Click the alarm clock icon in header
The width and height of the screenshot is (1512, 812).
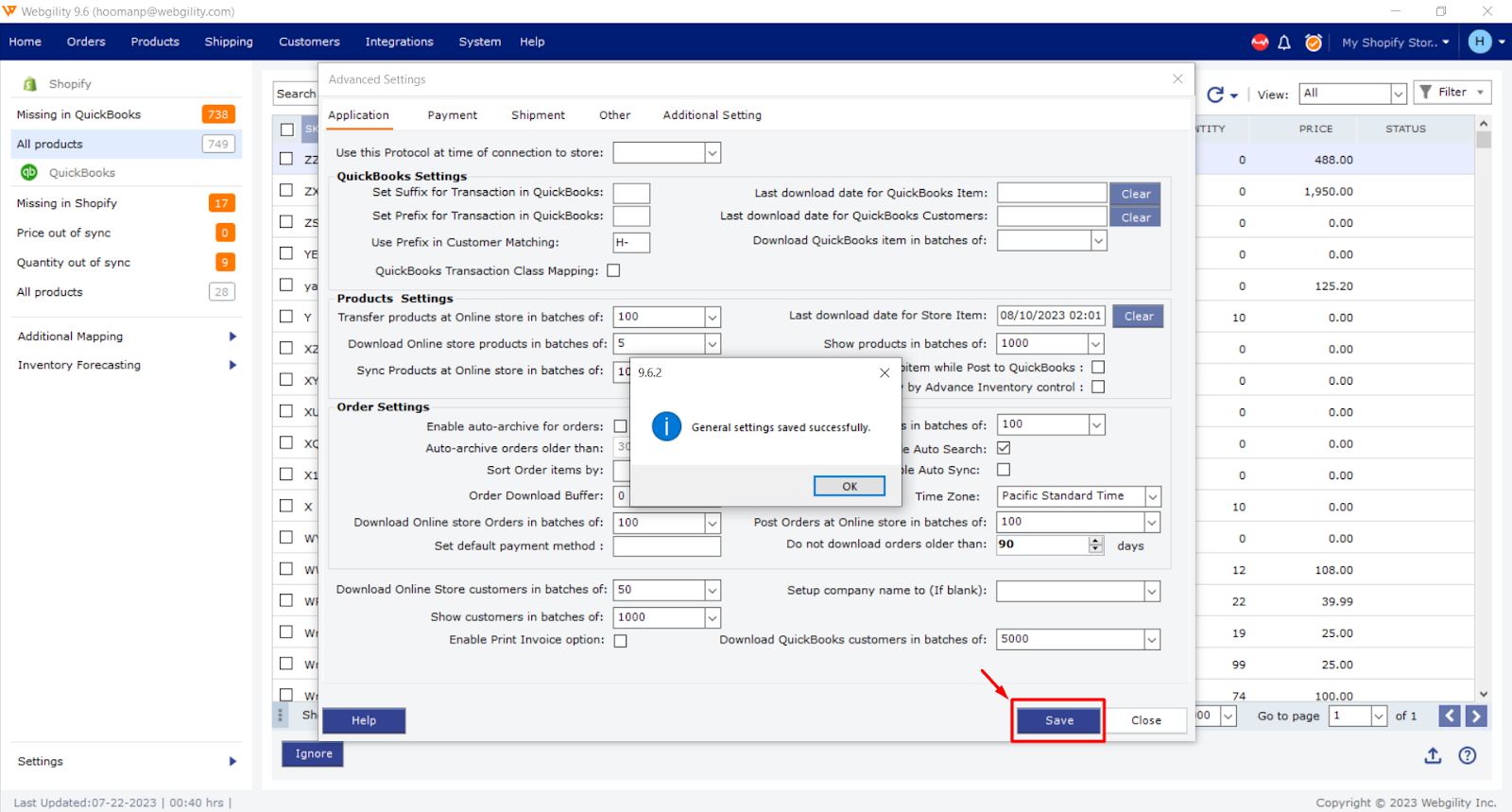pyautogui.click(x=1313, y=43)
